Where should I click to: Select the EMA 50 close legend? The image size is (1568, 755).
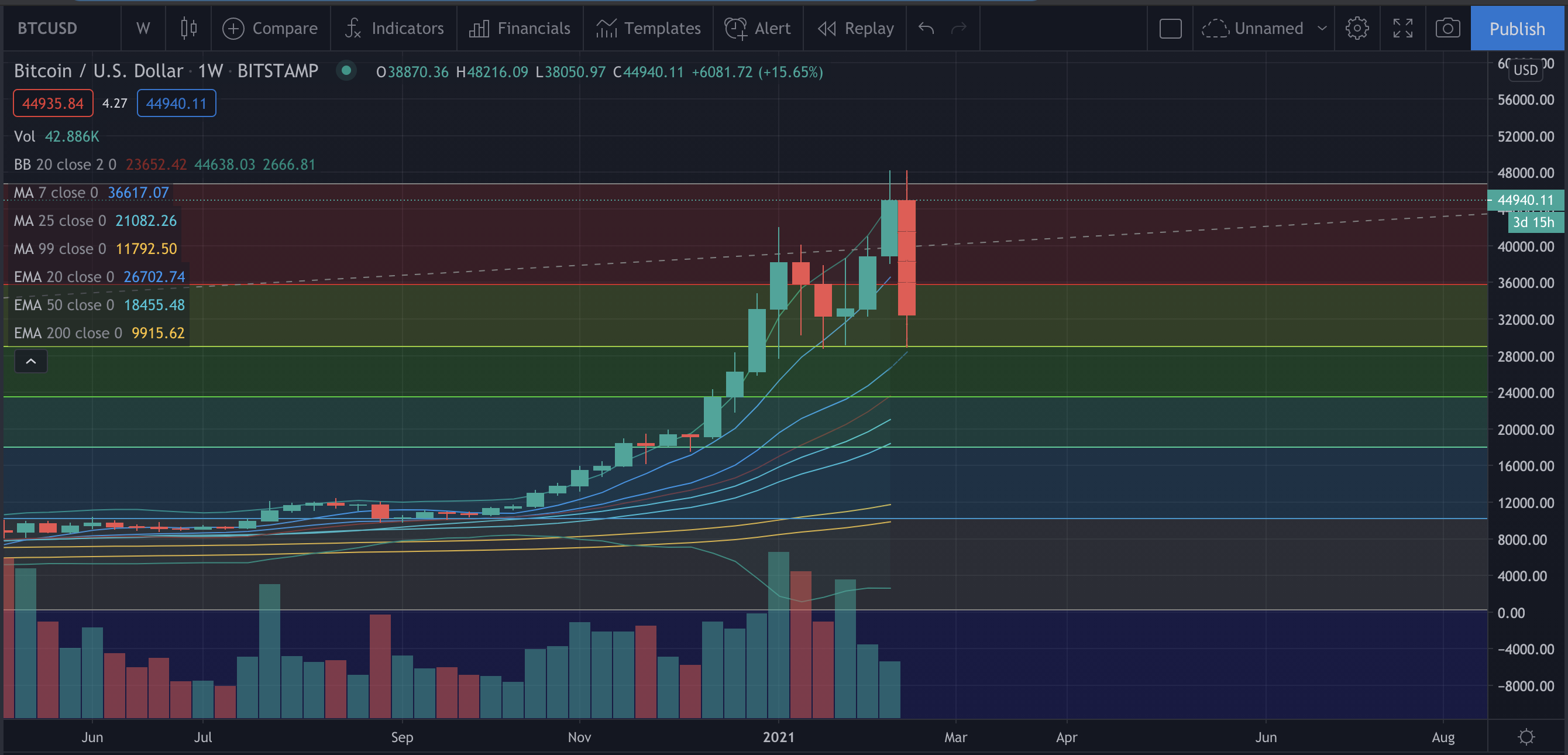point(99,304)
